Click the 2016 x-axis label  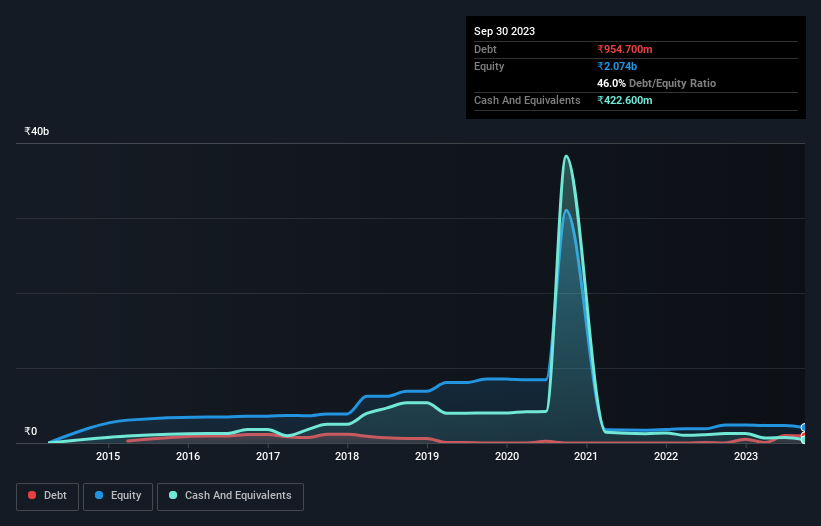pos(188,456)
